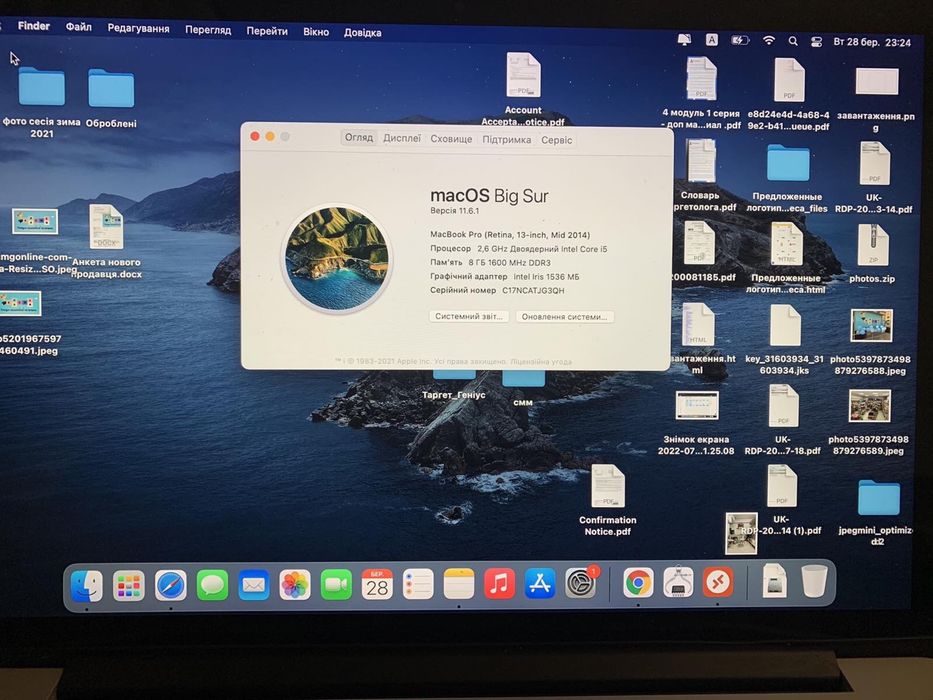This screenshot has width=933, height=700.
Task: Click the Версія 11.6.1 version text
Action: pos(455,211)
